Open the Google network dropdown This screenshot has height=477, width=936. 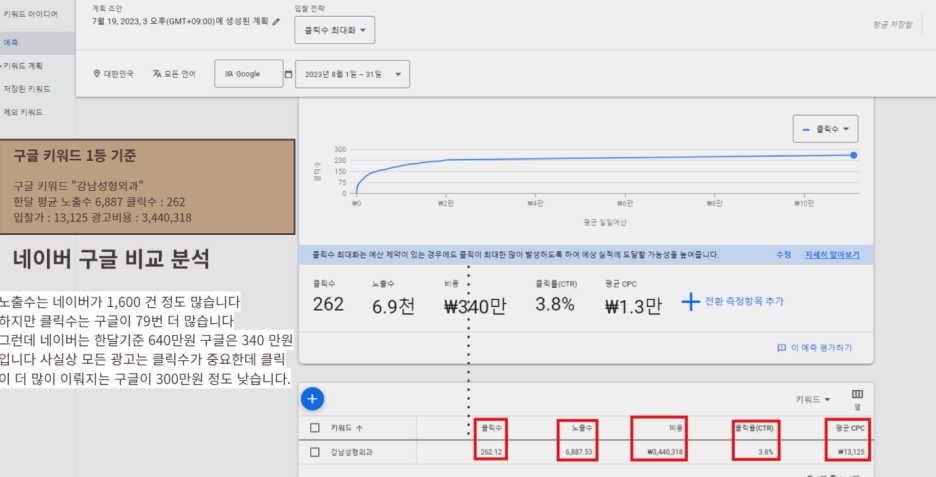(x=248, y=74)
